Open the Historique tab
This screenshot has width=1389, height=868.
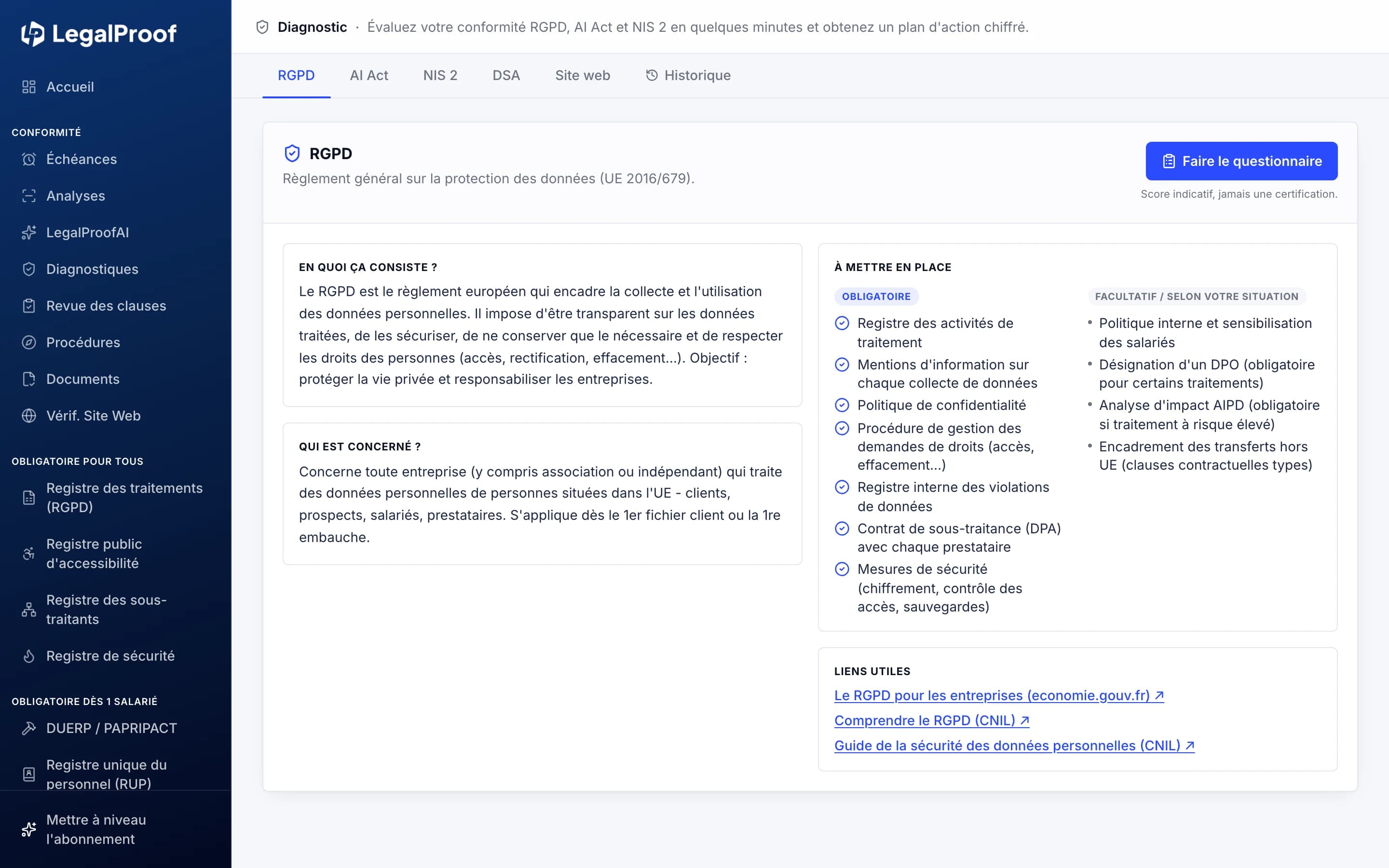[688, 75]
